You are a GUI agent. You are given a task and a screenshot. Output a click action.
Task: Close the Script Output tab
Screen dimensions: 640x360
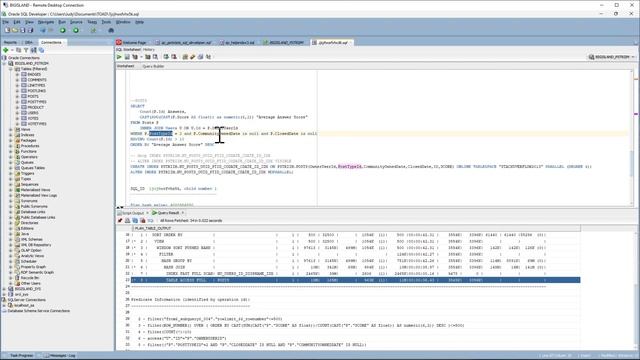147,213
